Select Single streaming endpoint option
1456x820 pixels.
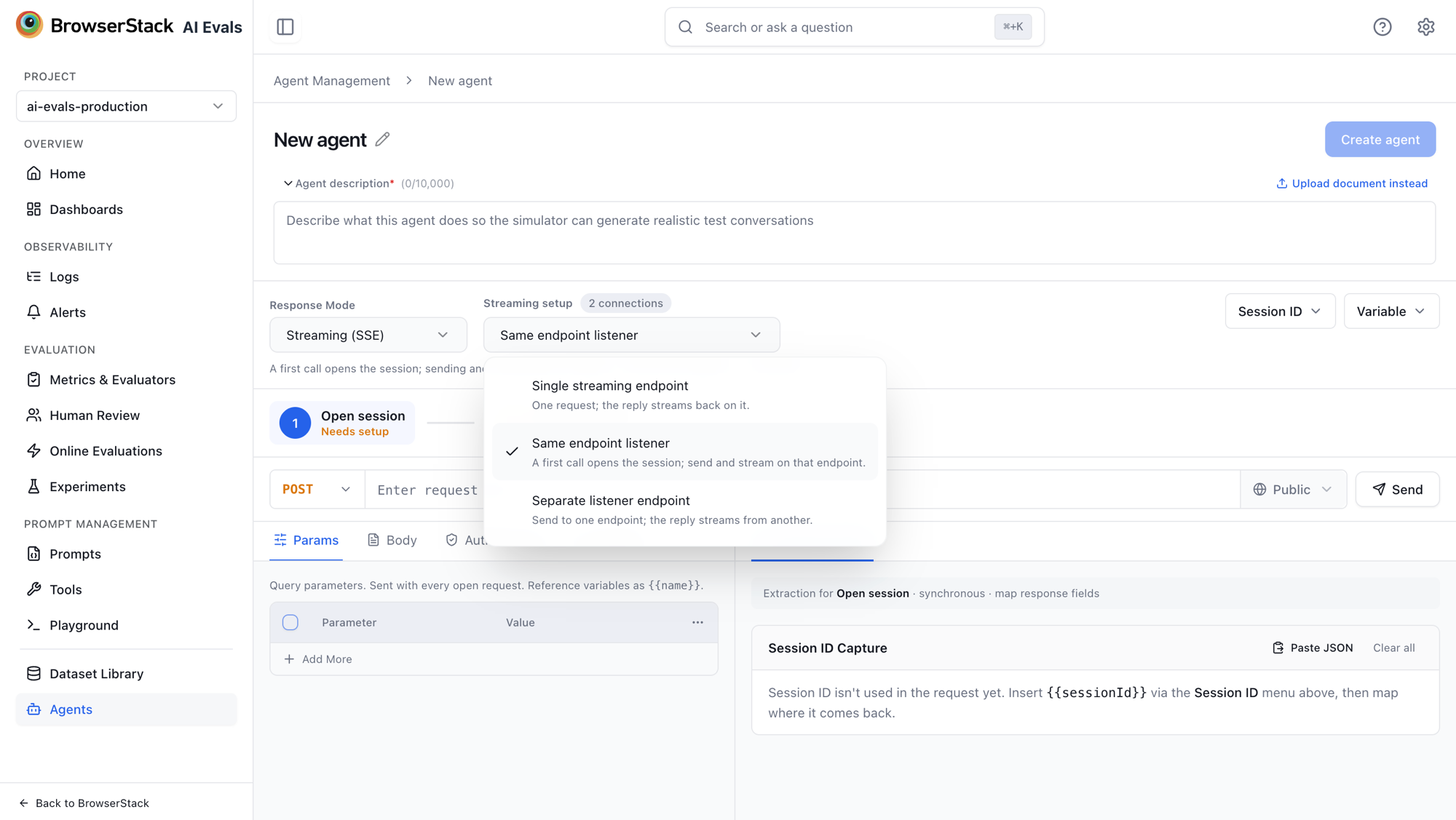tap(685, 394)
